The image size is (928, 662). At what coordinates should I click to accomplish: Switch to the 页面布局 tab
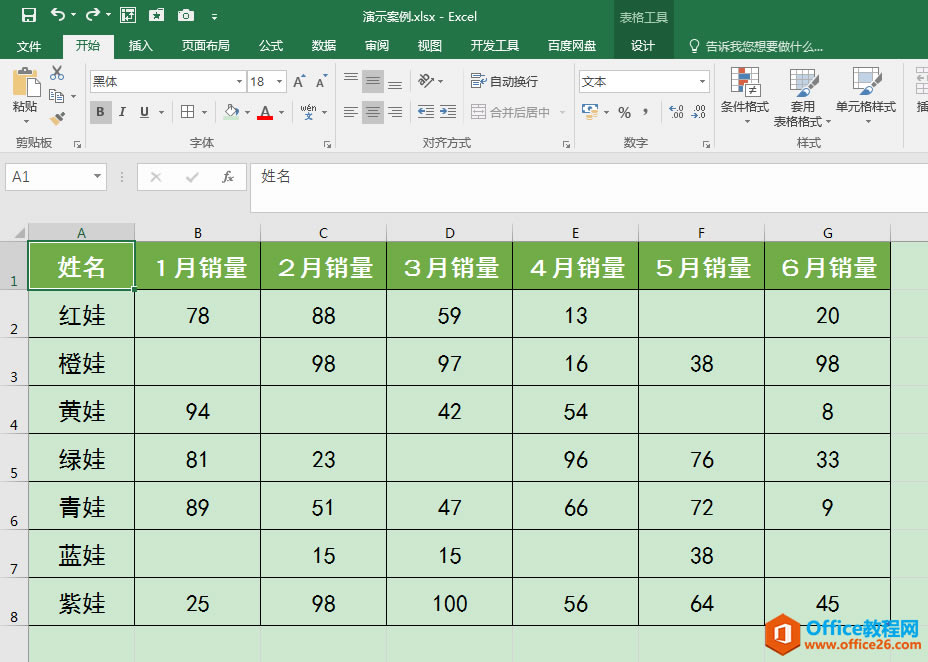tap(205, 46)
